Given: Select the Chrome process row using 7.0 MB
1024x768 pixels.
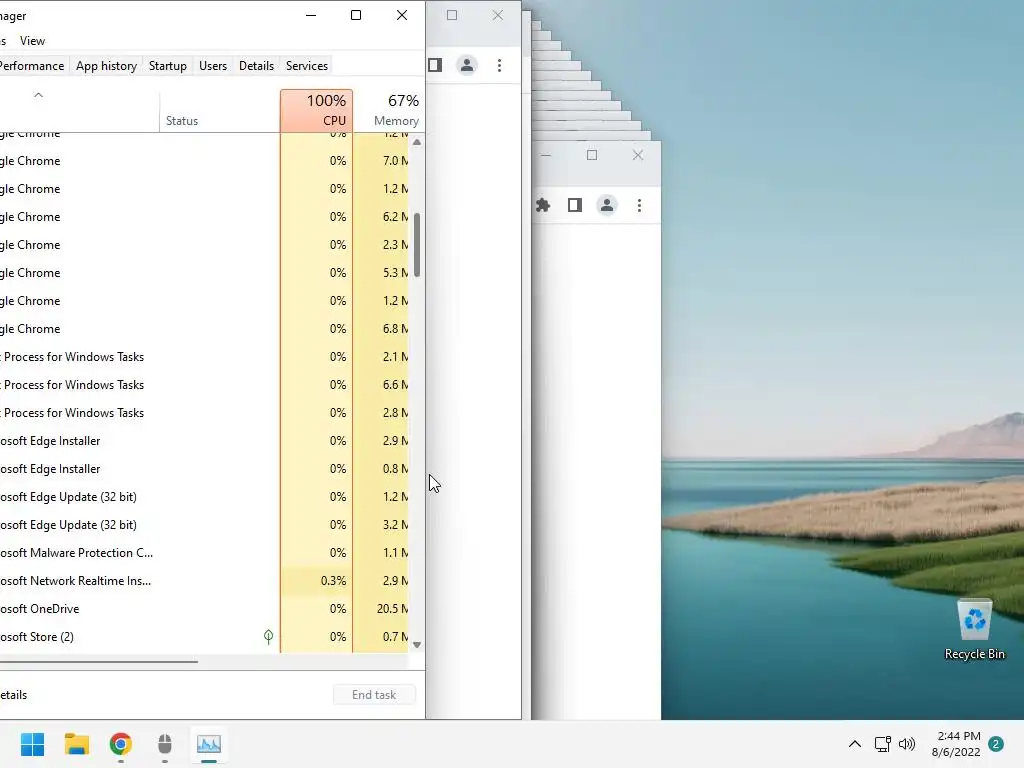Looking at the screenshot, I should [204, 161].
